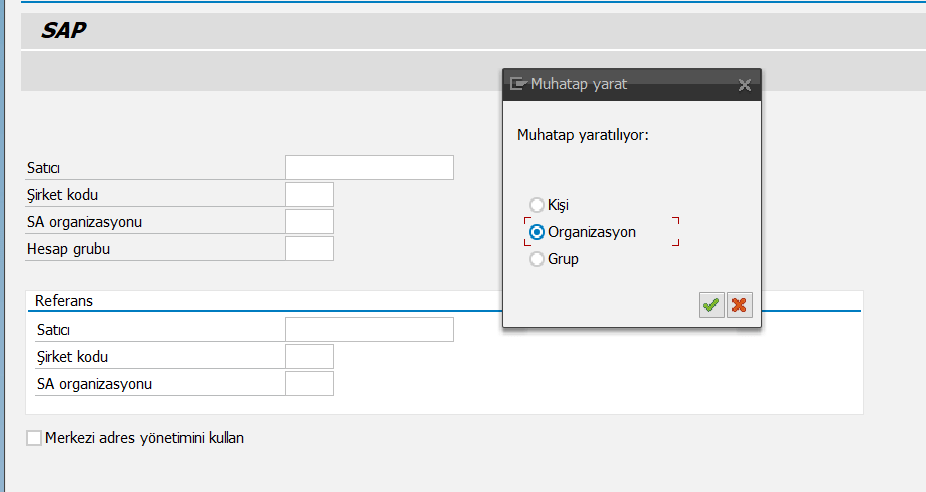Focus the top Şirket kodu field
The height and width of the screenshot is (492, 926).
pos(309,194)
